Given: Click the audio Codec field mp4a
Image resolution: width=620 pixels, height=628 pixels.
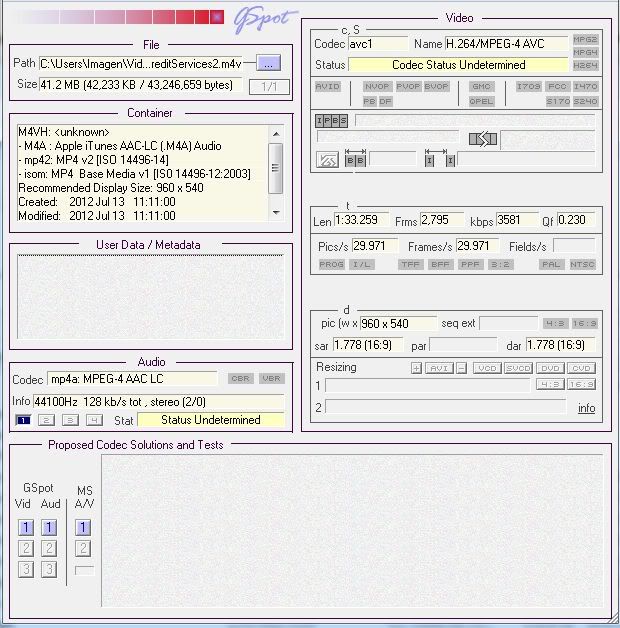Looking at the screenshot, I should pyautogui.click(x=133, y=379).
